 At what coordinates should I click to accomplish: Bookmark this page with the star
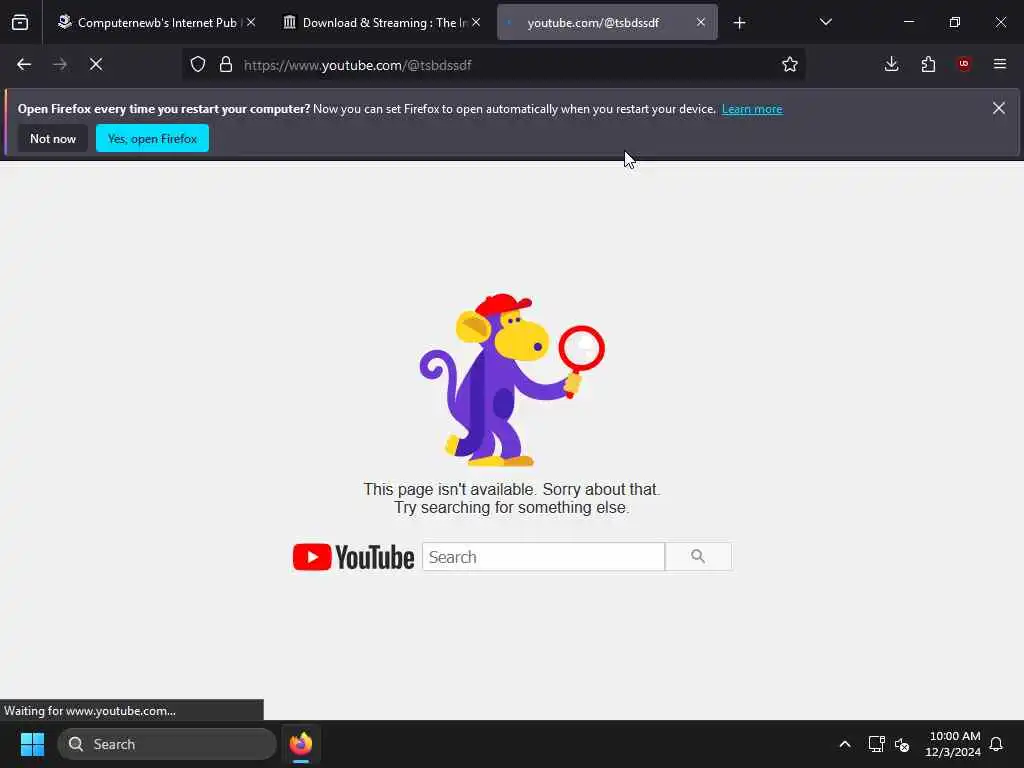(x=790, y=65)
